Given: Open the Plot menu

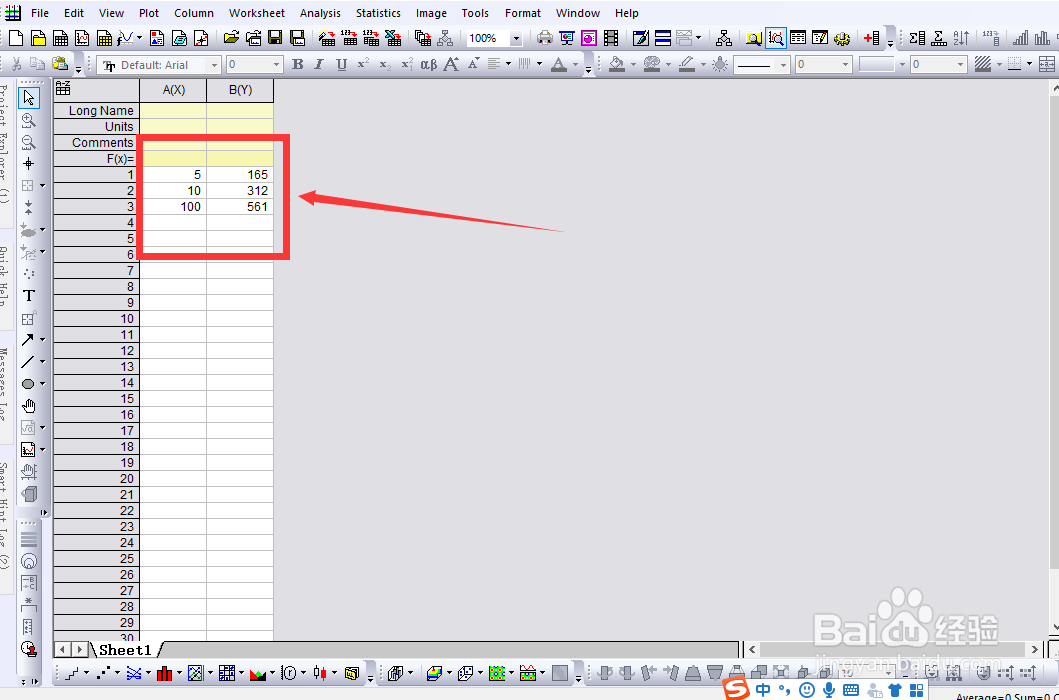Looking at the screenshot, I should 149,13.
